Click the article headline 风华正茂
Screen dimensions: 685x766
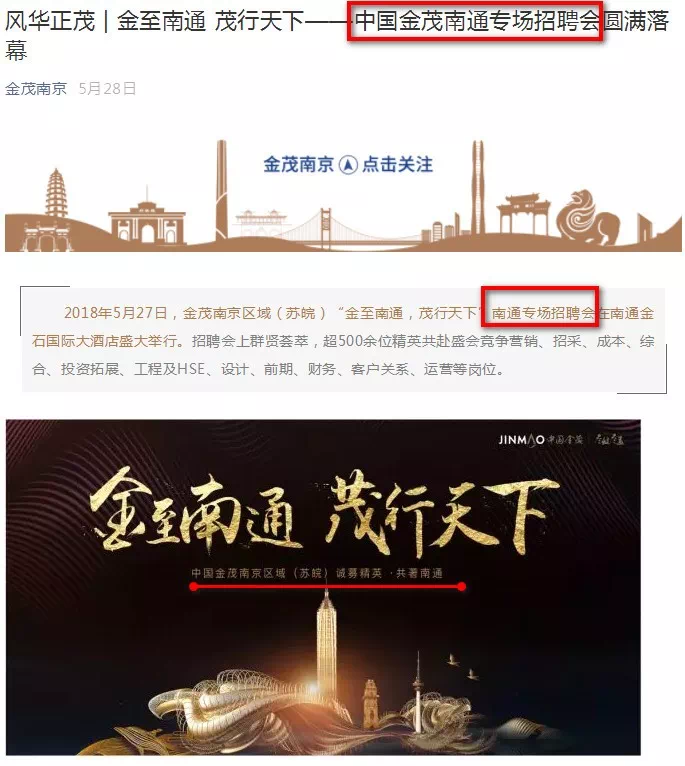tap(50, 21)
